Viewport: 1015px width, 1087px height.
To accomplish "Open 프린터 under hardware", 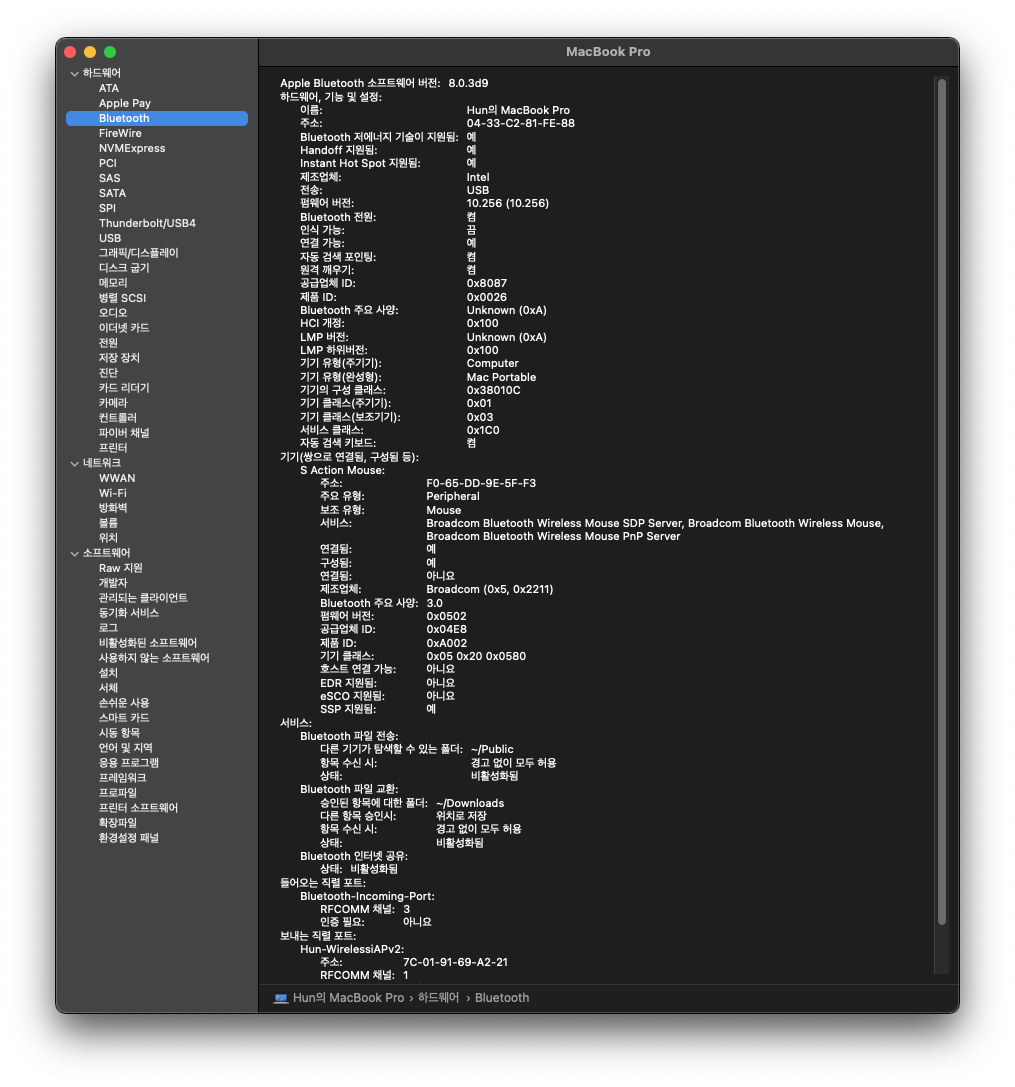I will [x=113, y=448].
